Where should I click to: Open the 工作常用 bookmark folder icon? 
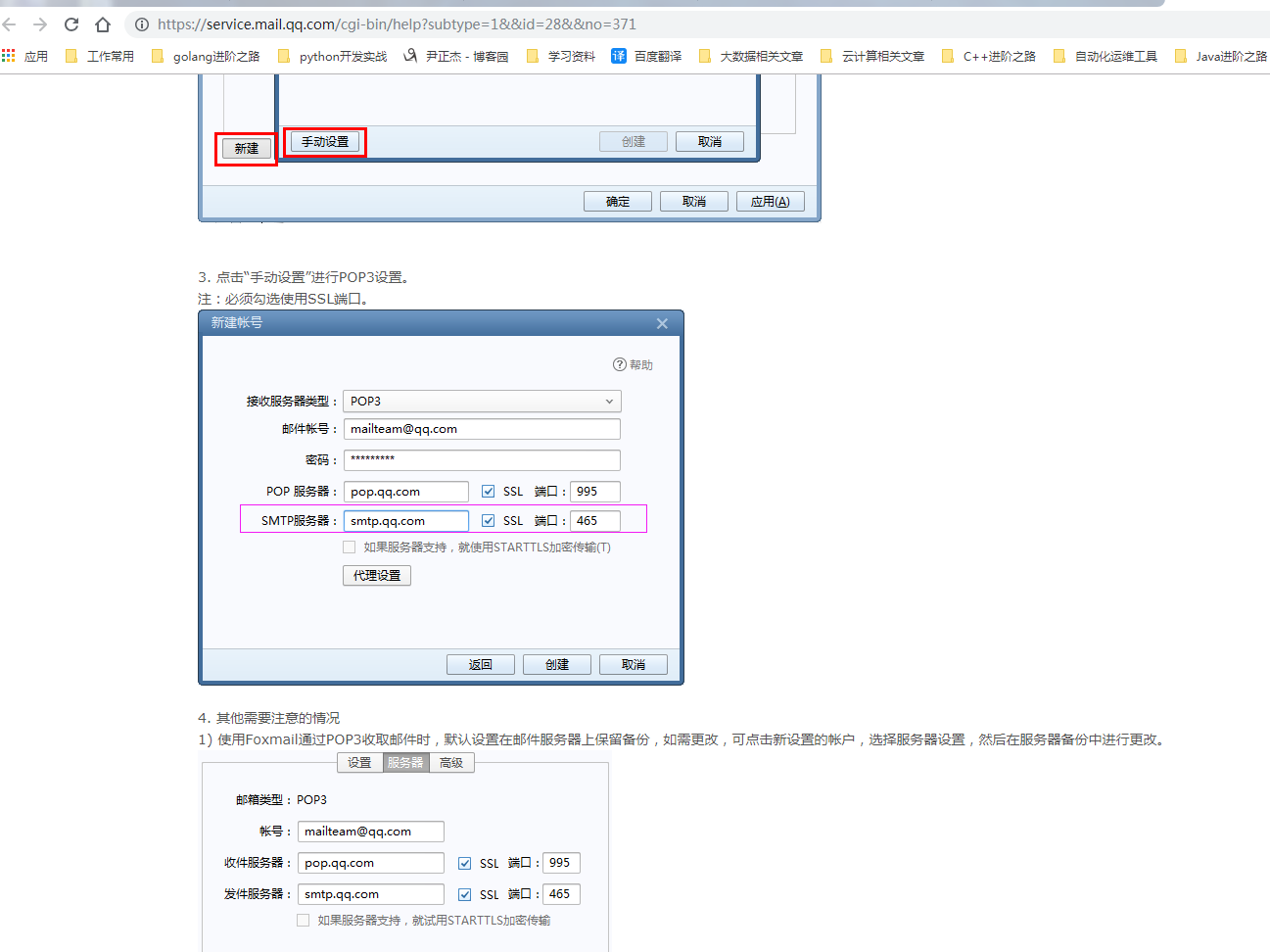point(71,56)
